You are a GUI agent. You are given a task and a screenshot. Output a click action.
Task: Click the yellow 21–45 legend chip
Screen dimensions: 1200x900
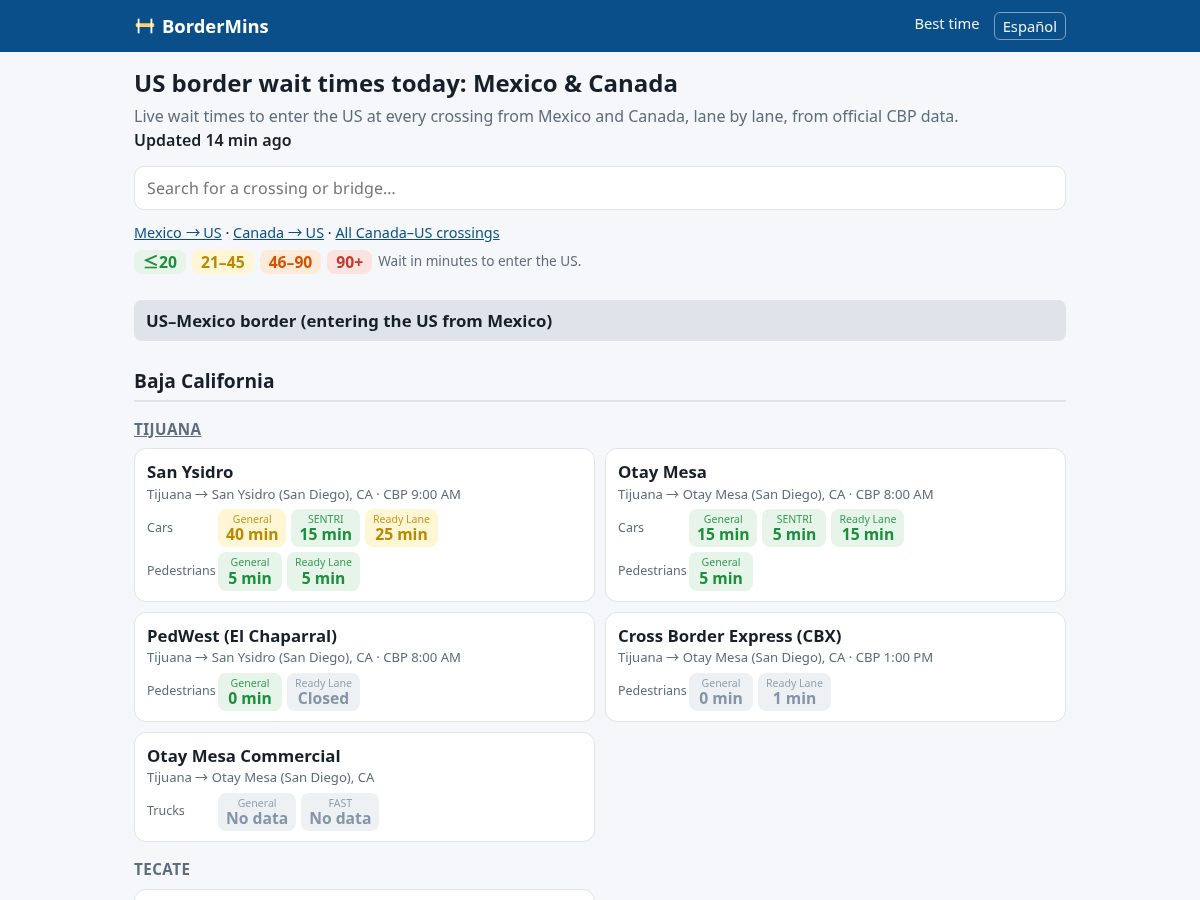click(x=223, y=262)
